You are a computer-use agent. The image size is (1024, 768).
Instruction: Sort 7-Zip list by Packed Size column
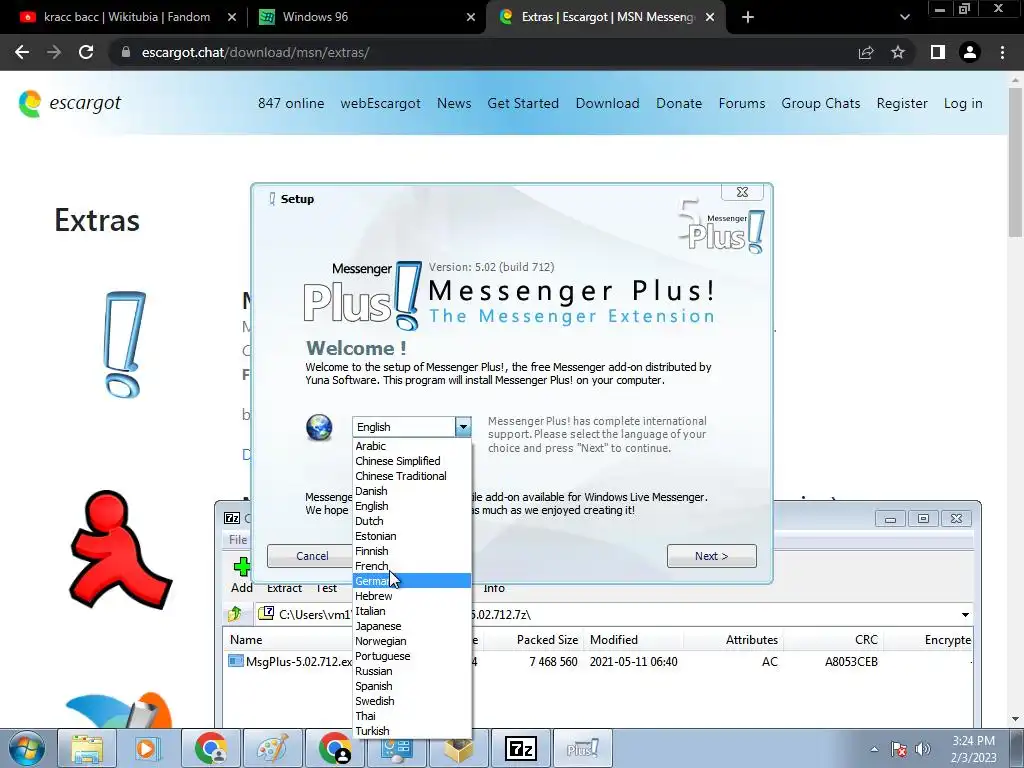pyautogui.click(x=547, y=640)
